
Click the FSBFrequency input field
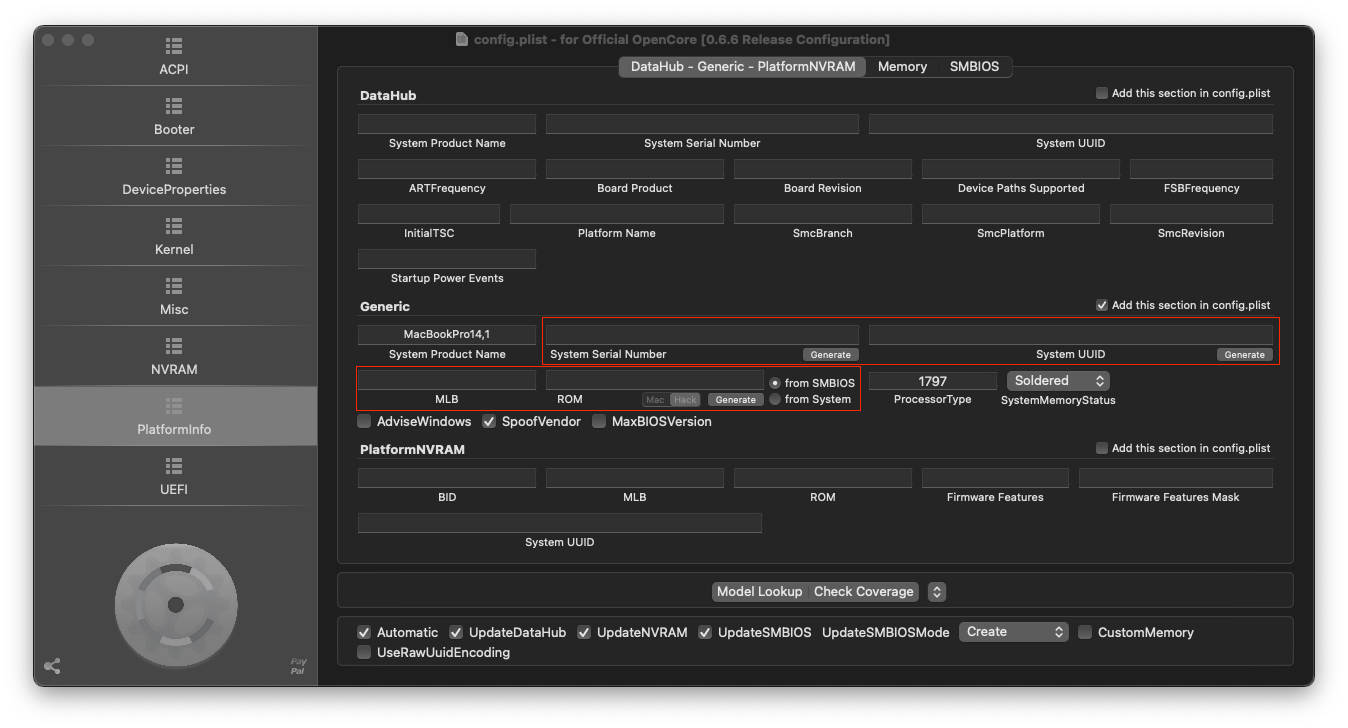pyautogui.click(x=1201, y=169)
